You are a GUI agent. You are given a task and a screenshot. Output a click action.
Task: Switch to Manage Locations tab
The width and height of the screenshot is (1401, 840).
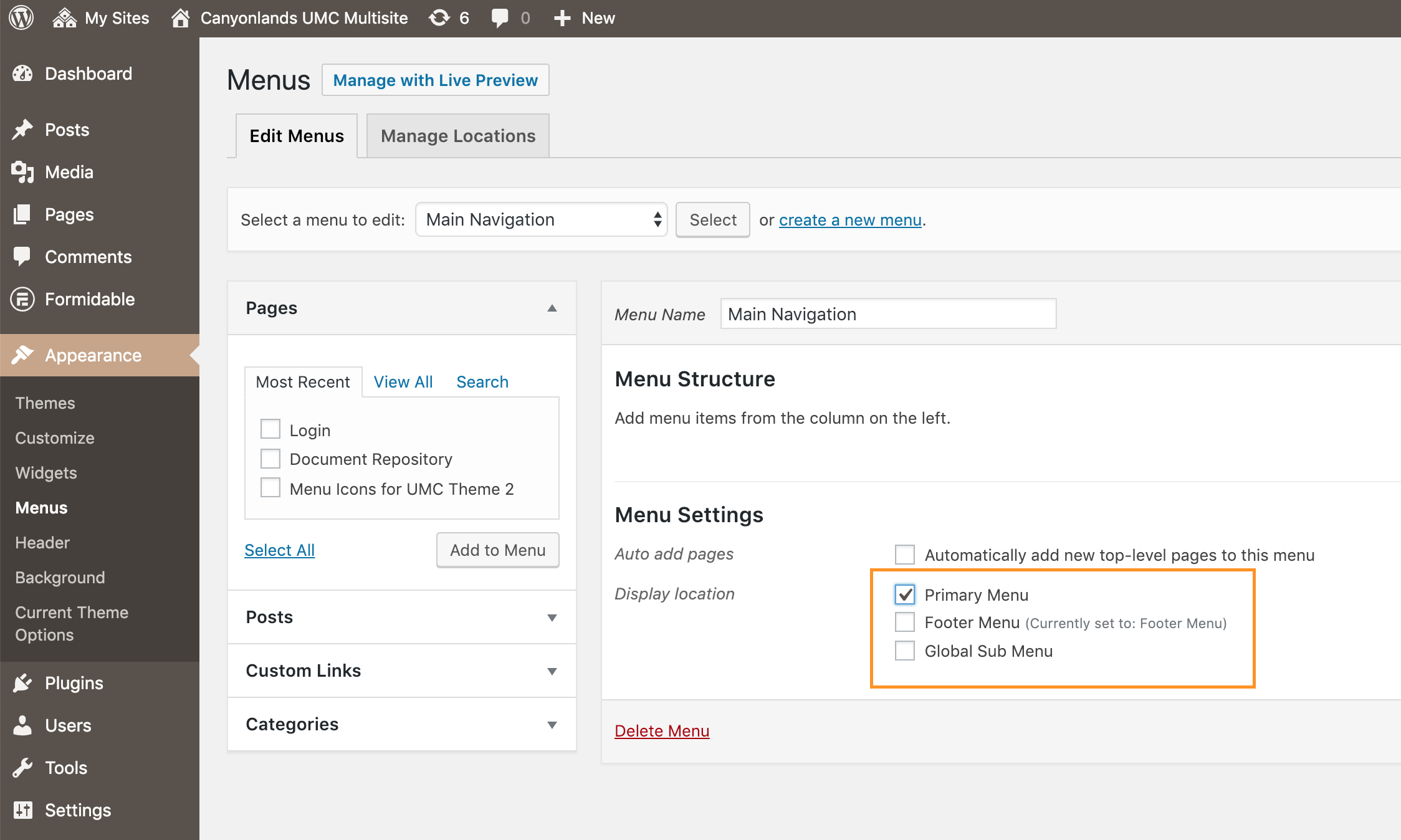[x=458, y=136]
